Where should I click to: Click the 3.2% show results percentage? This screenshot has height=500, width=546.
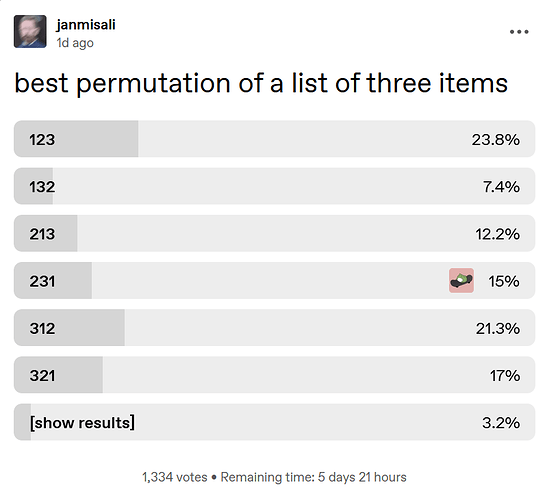coord(501,423)
